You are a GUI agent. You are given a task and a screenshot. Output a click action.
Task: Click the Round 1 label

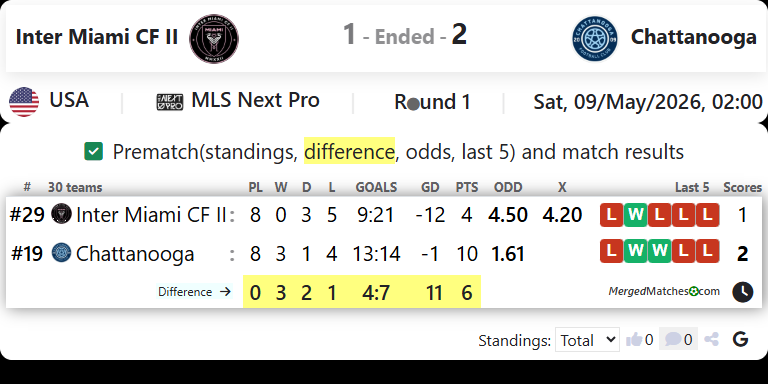[x=432, y=102]
